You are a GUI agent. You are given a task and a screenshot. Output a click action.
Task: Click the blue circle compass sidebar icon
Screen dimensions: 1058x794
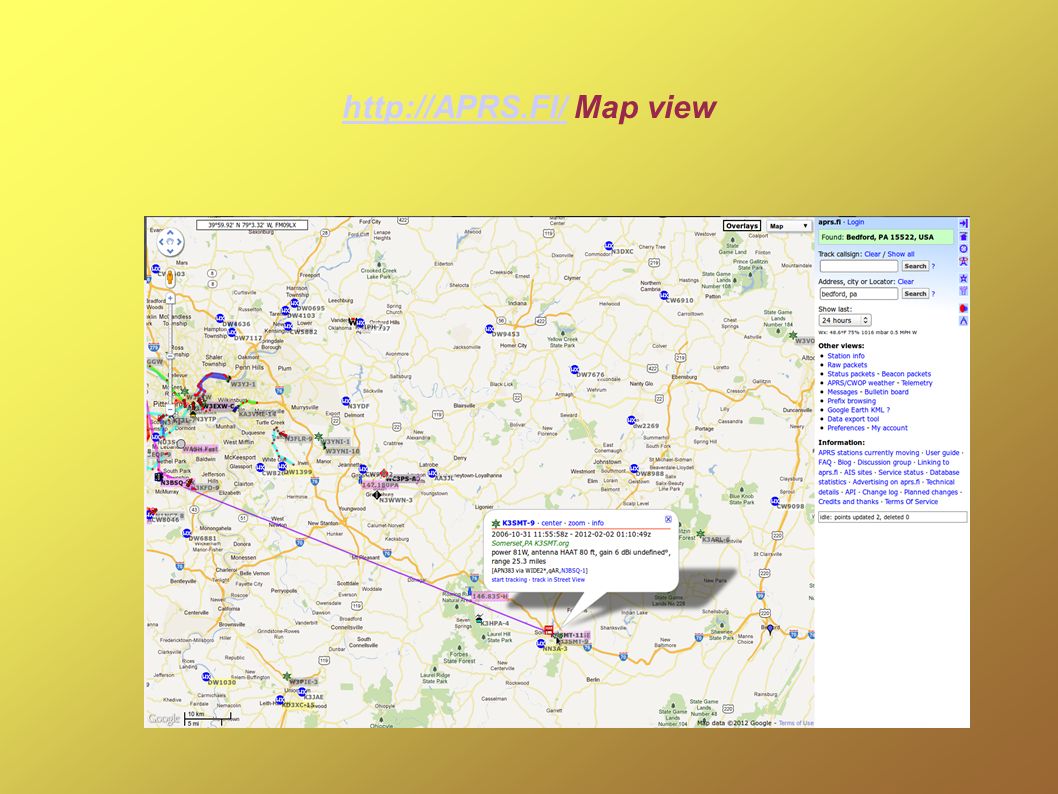[x=964, y=249]
